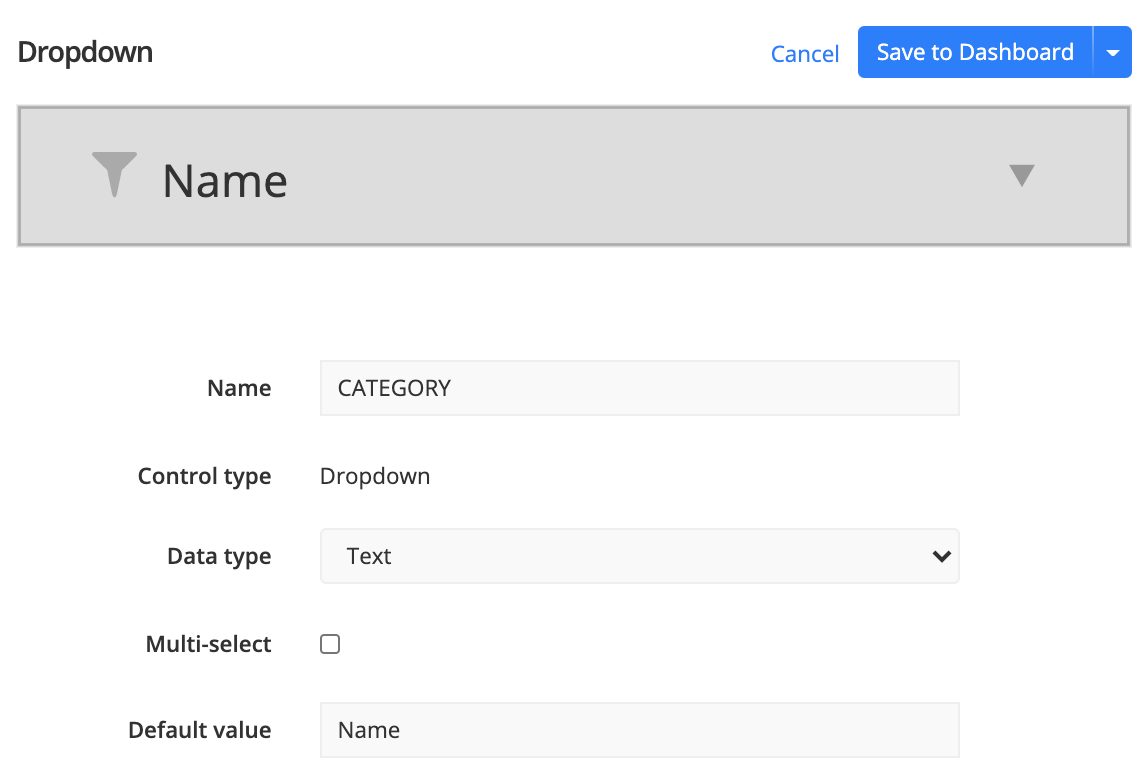Cancel the dropdown control editing
The width and height of the screenshot is (1146, 772).
click(805, 53)
